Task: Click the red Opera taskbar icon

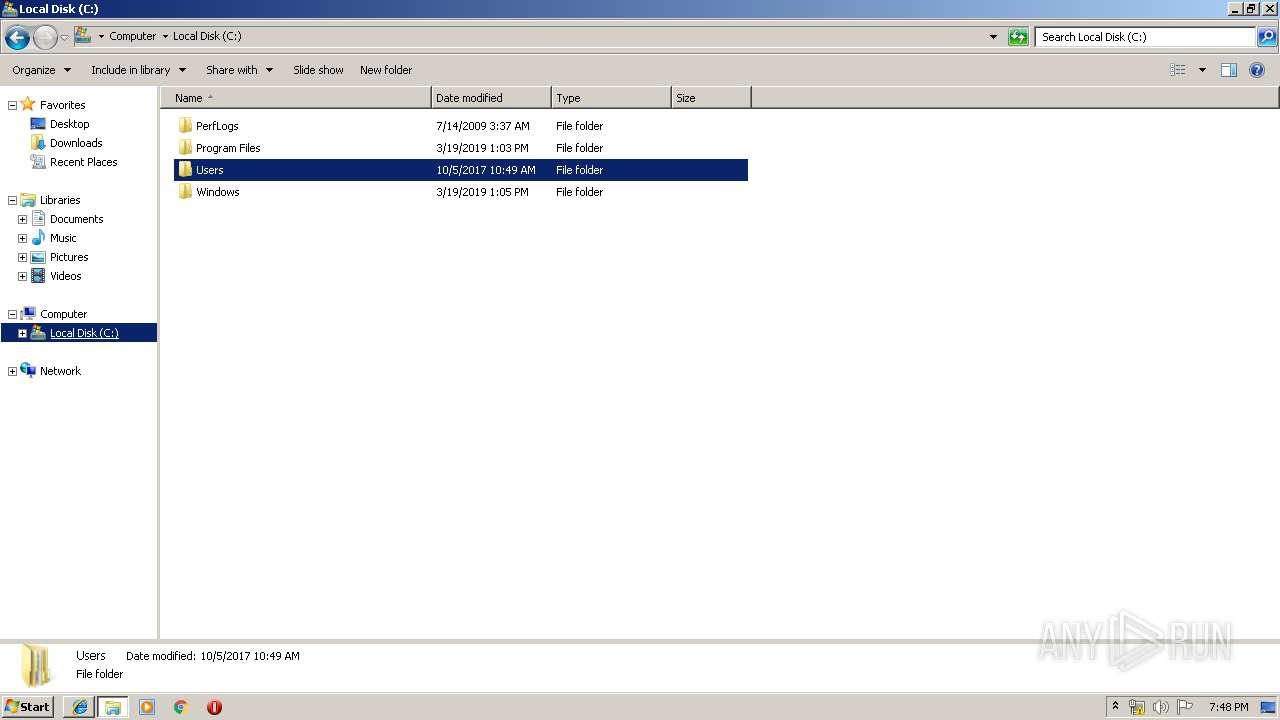Action: (214, 707)
